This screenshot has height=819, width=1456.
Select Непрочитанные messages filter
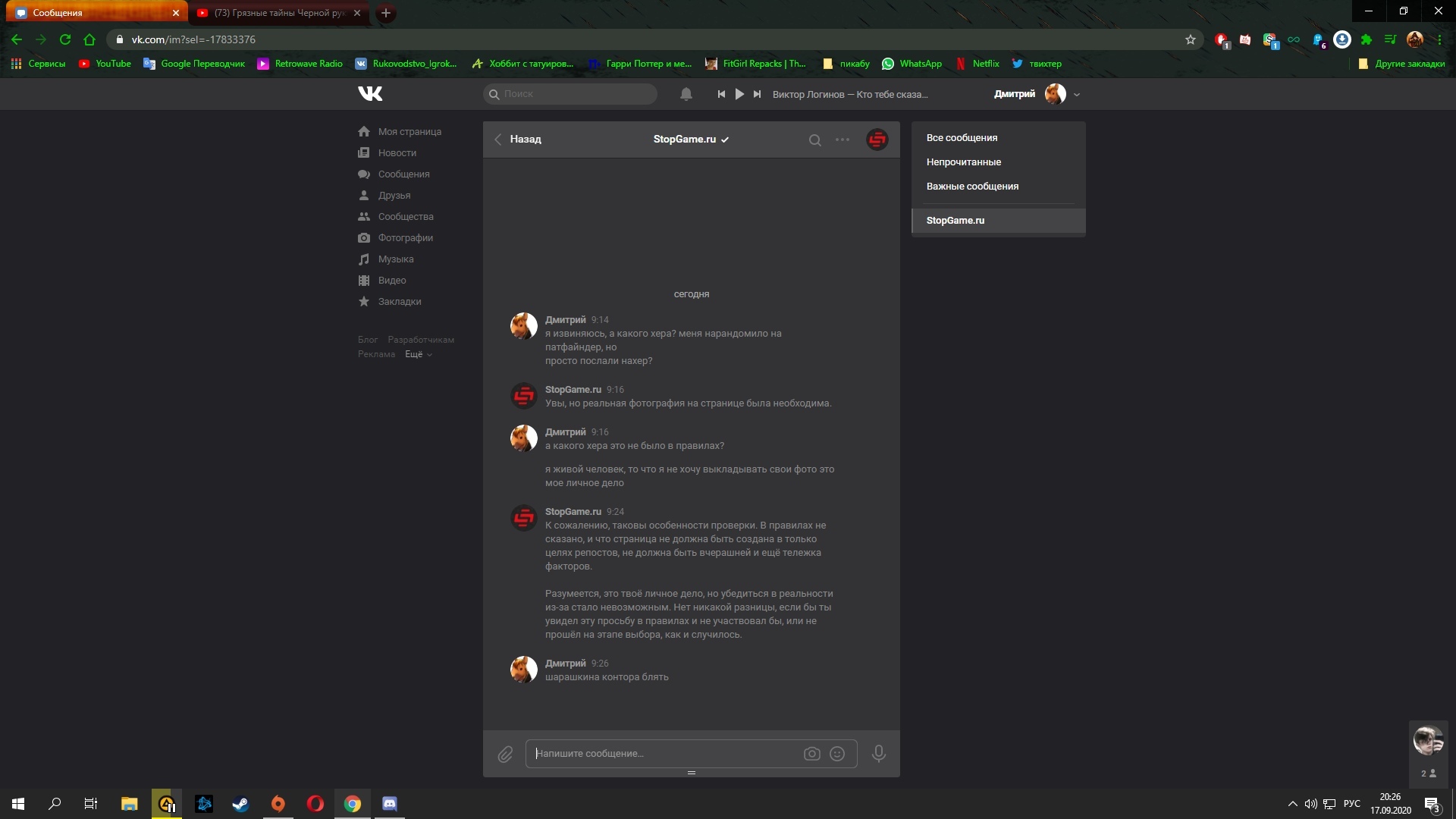click(x=963, y=161)
